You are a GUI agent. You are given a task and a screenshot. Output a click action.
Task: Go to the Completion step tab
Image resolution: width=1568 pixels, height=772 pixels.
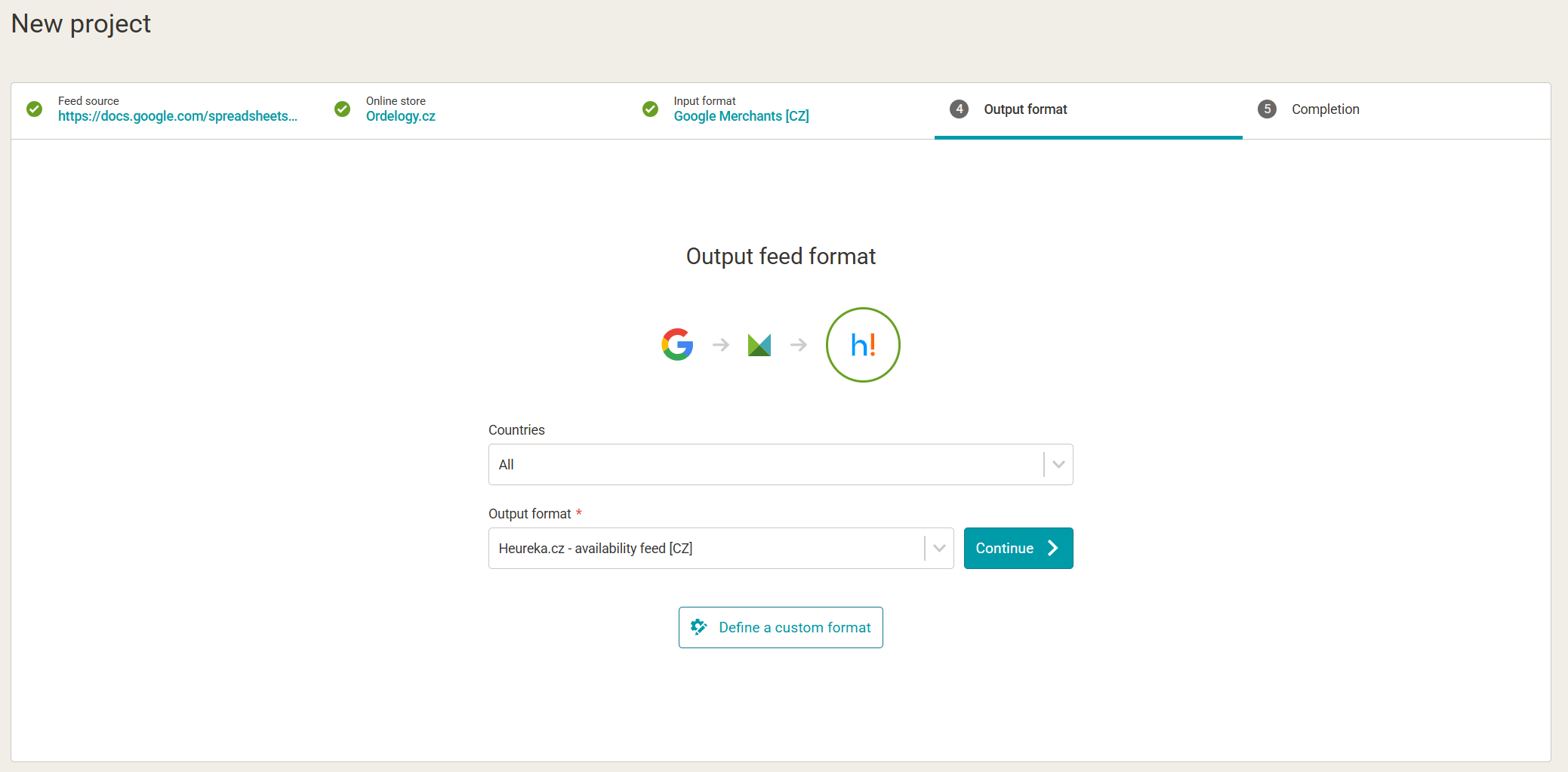click(x=1325, y=109)
